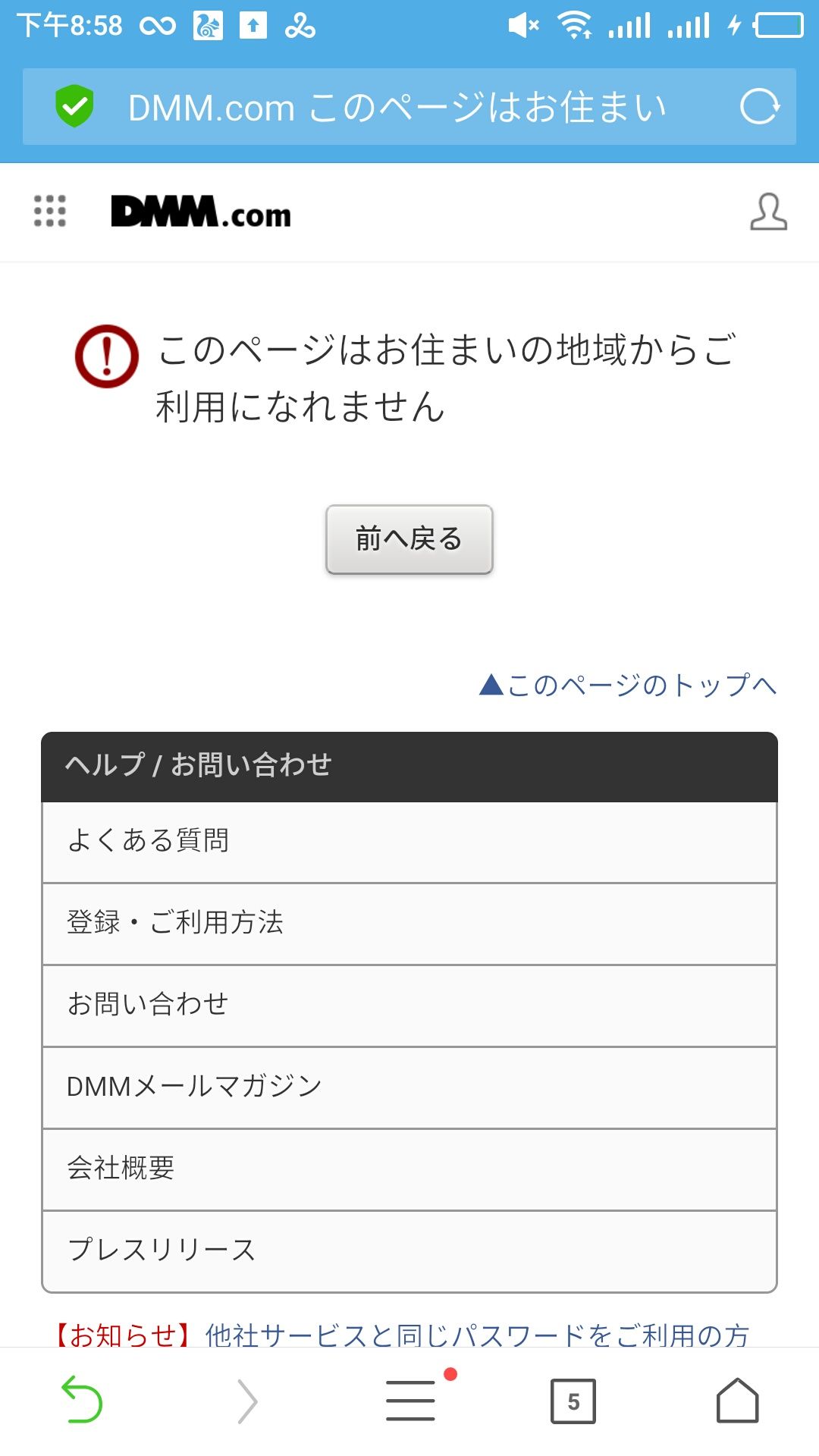Click the DMM.com logo
The image size is (819, 1456).
pyautogui.click(x=201, y=212)
